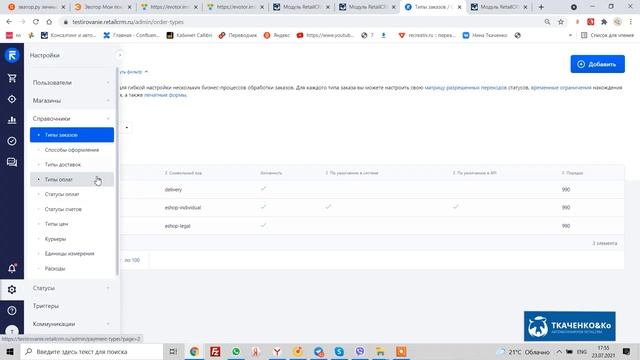This screenshot has height=360, width=640.
Task: Select Типы заказов menu item
Action: click(72, 135)
